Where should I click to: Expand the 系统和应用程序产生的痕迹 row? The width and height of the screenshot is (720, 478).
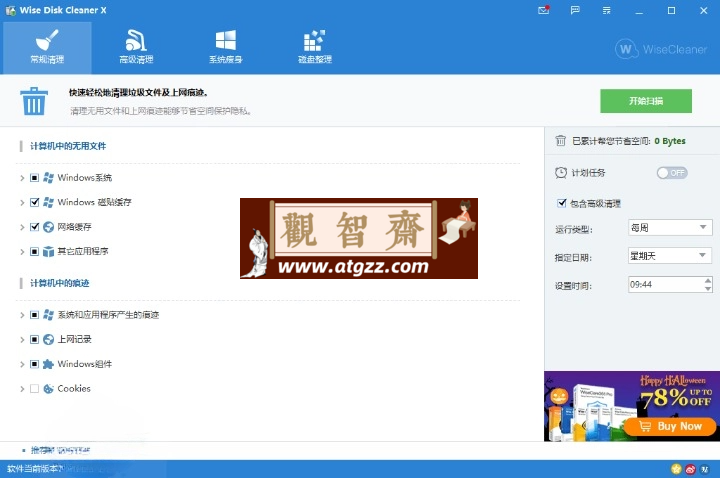pos(22,315)
